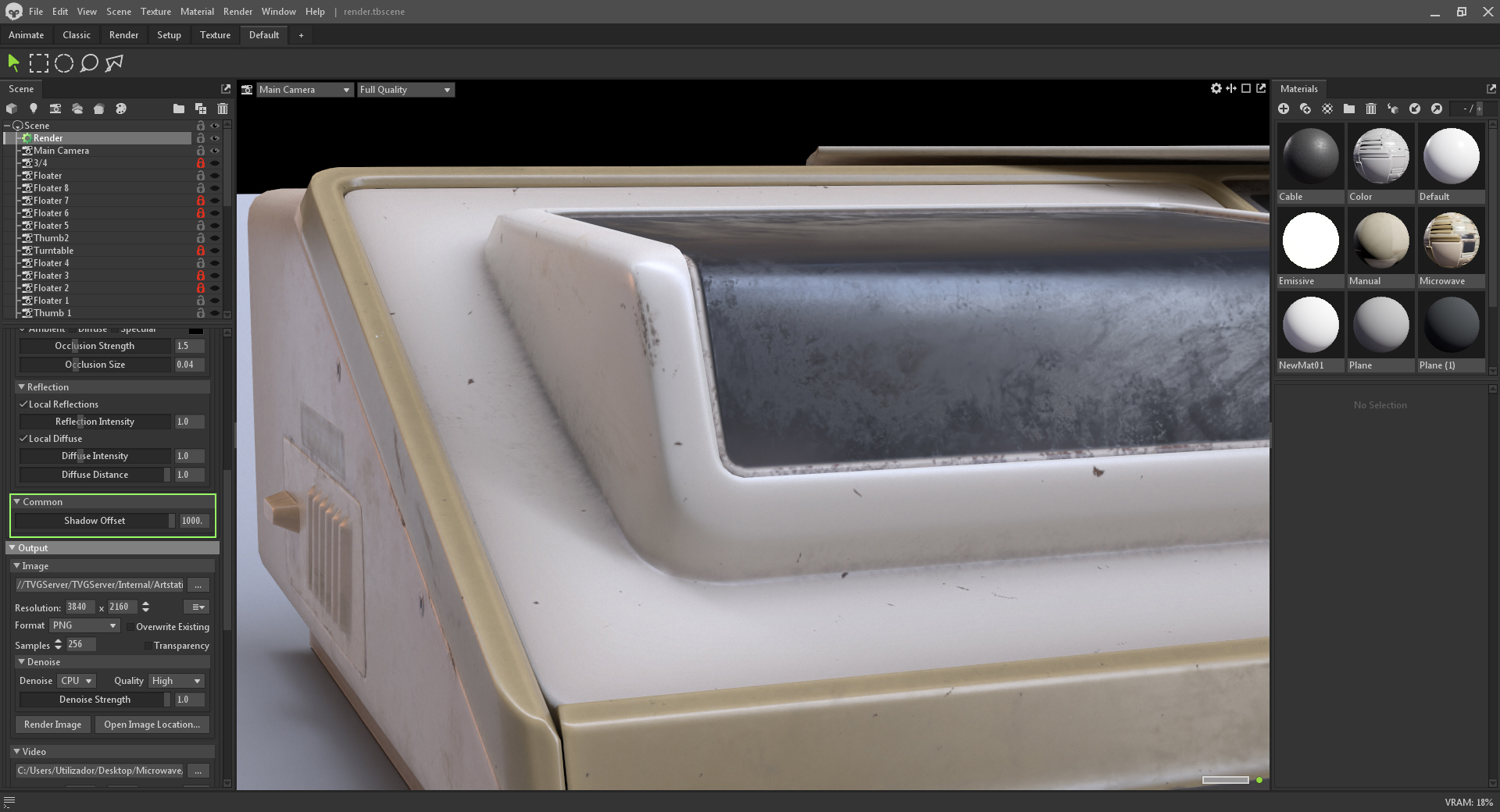Screen dimensions: 1500x812
Task: Disable the Local Reflections checkbox
Action: 23,404
